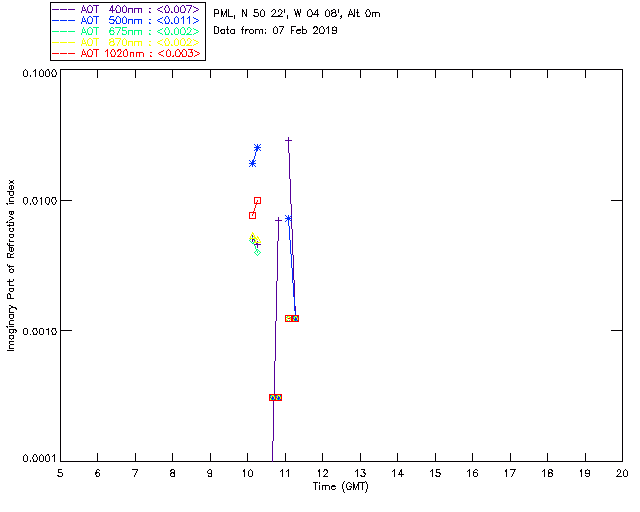Click the AOT 1020nm legend entry

click(x=126, y=53)
